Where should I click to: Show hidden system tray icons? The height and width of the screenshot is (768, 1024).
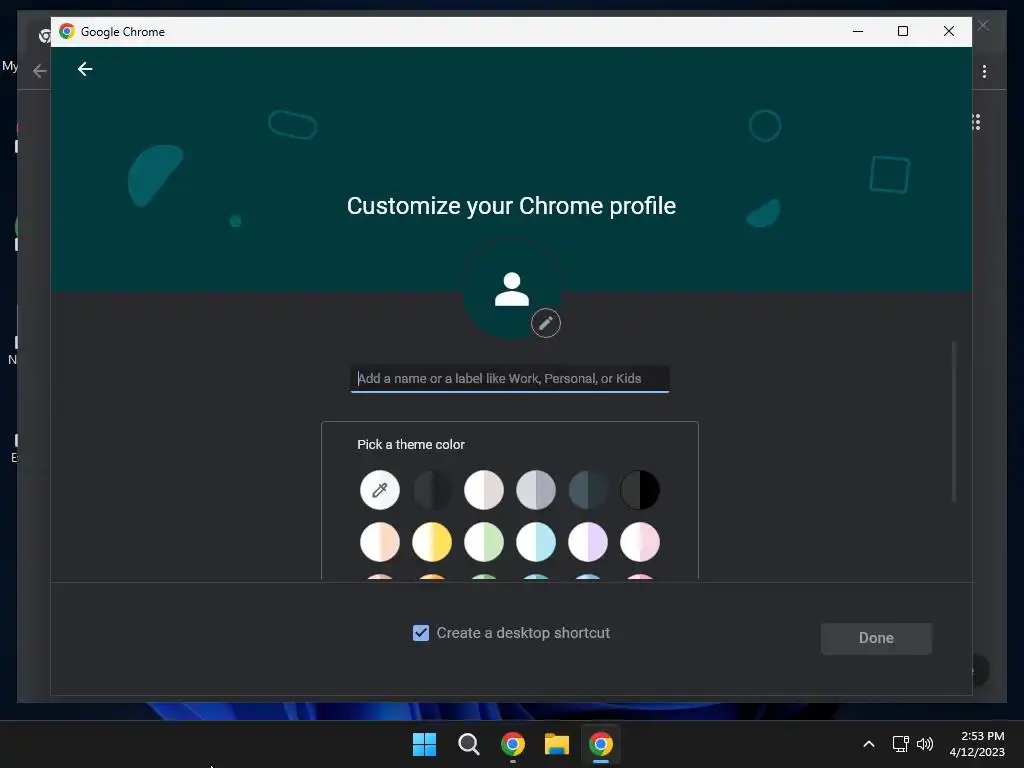tap(869, 744)
